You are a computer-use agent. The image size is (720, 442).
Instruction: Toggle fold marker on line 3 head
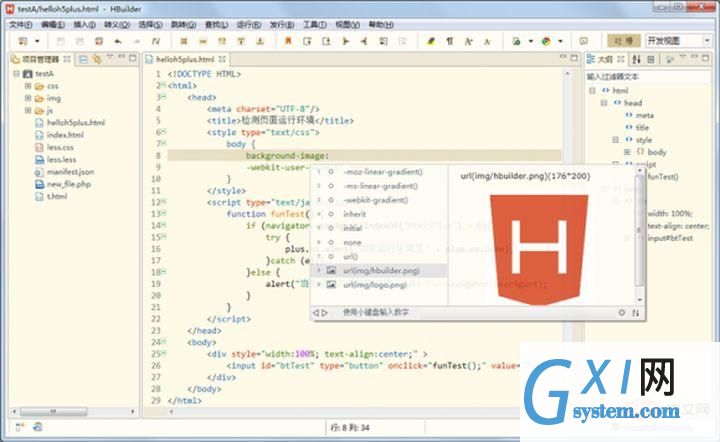[163, 97]
